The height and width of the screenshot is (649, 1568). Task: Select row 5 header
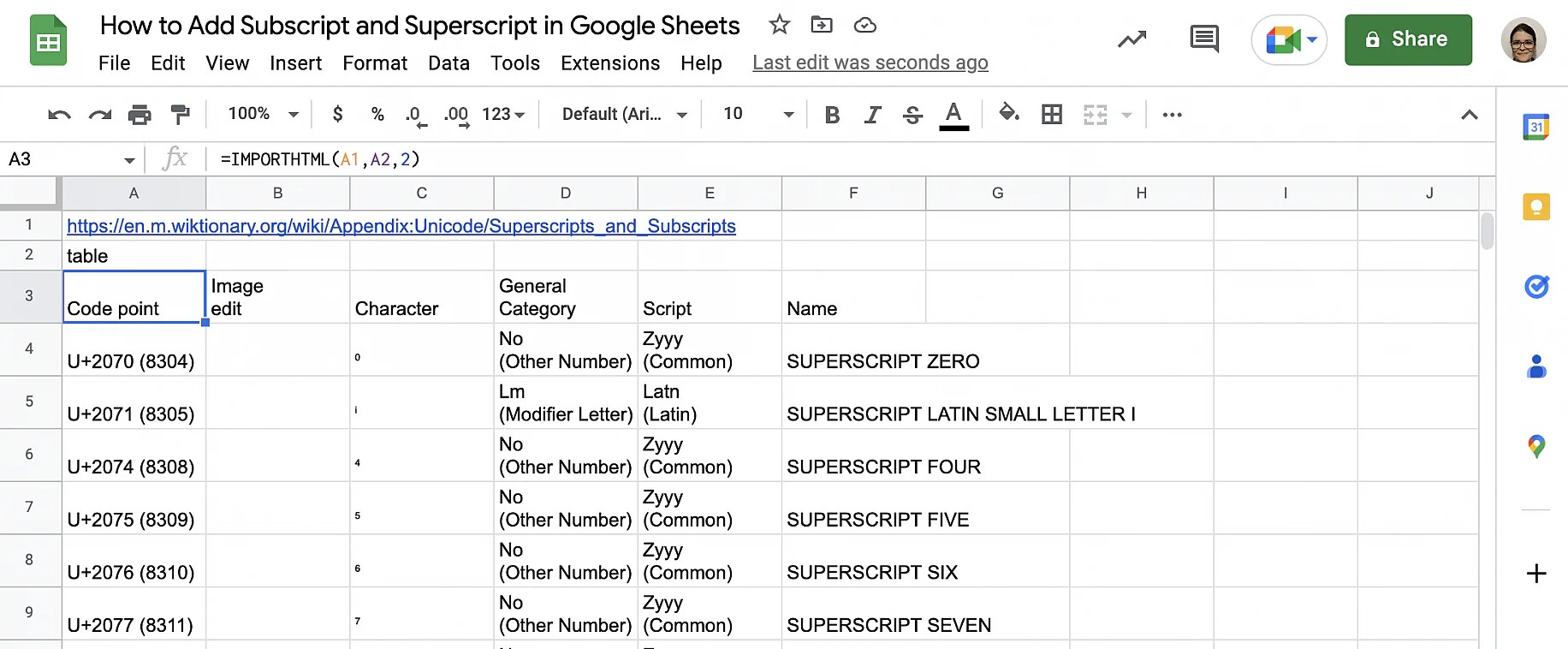(x=29, y=402)
